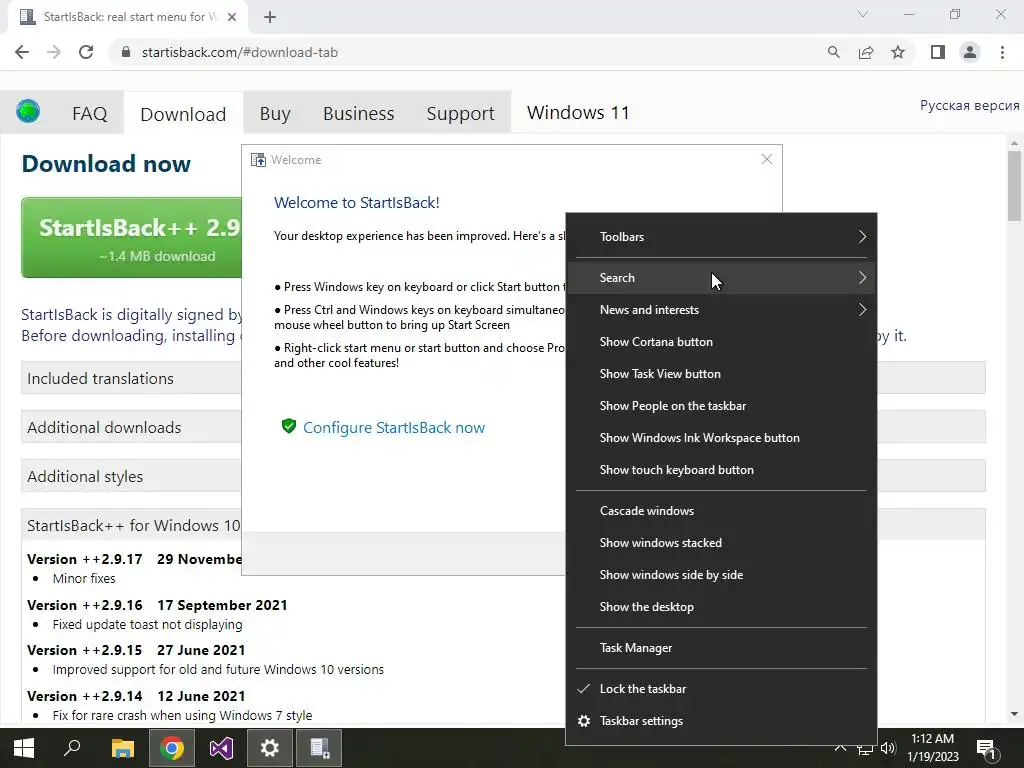Open the FAQ tab
This screenshot has height=768, width=1024.
pyautogui.click(x=89, y=114)
